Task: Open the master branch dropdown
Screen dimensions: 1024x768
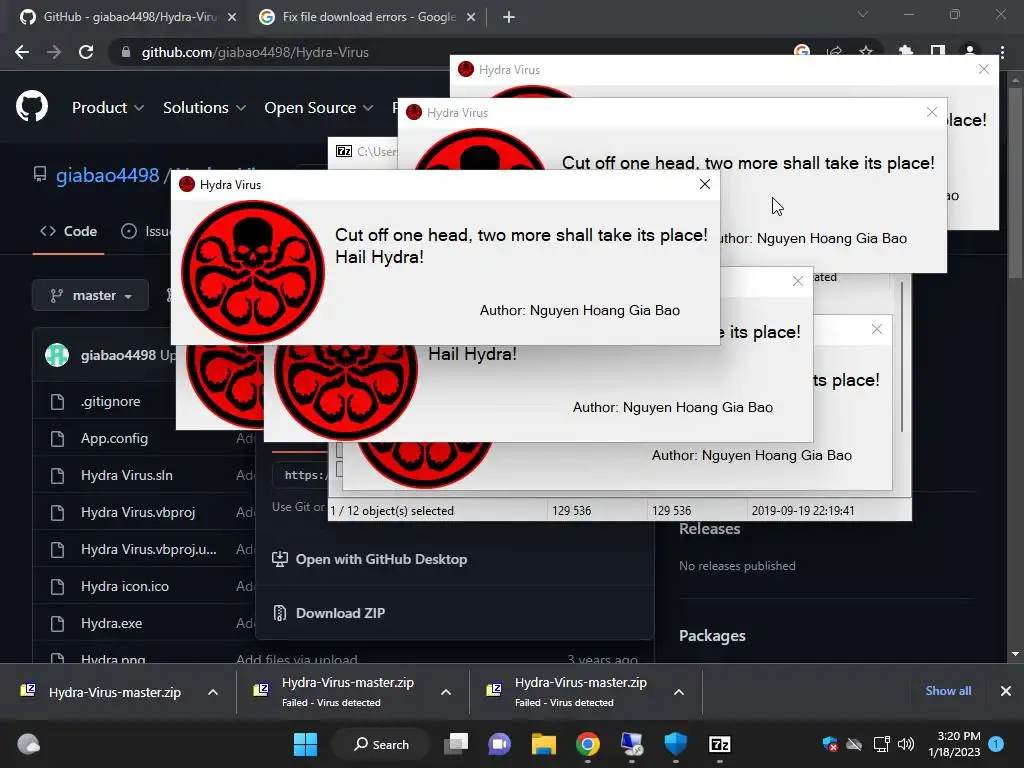Action: click(x=90, y=296)
